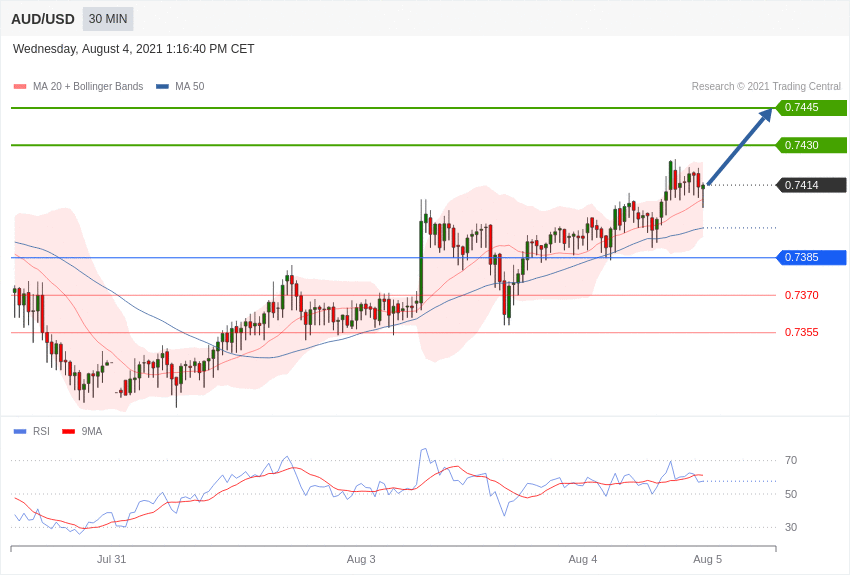
Task: Click the RSI legend label
Action: click(41, 432)
